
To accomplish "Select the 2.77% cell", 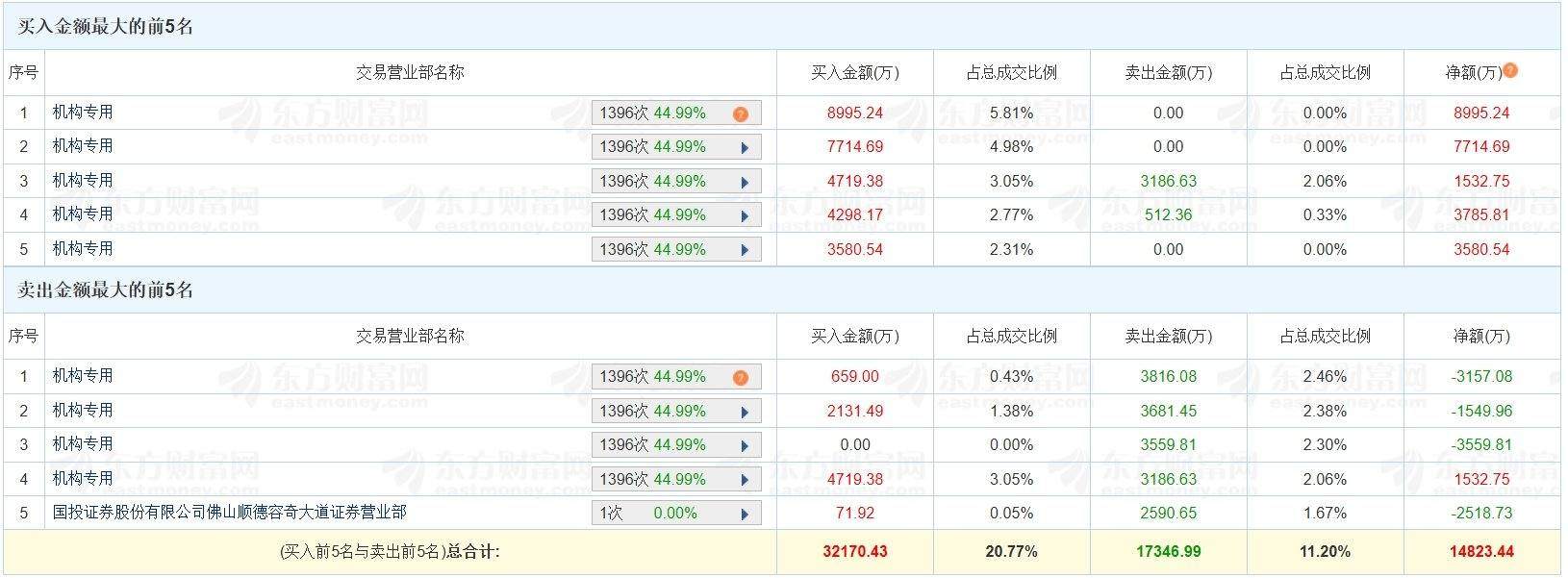I will click(x=1012, y=214).
